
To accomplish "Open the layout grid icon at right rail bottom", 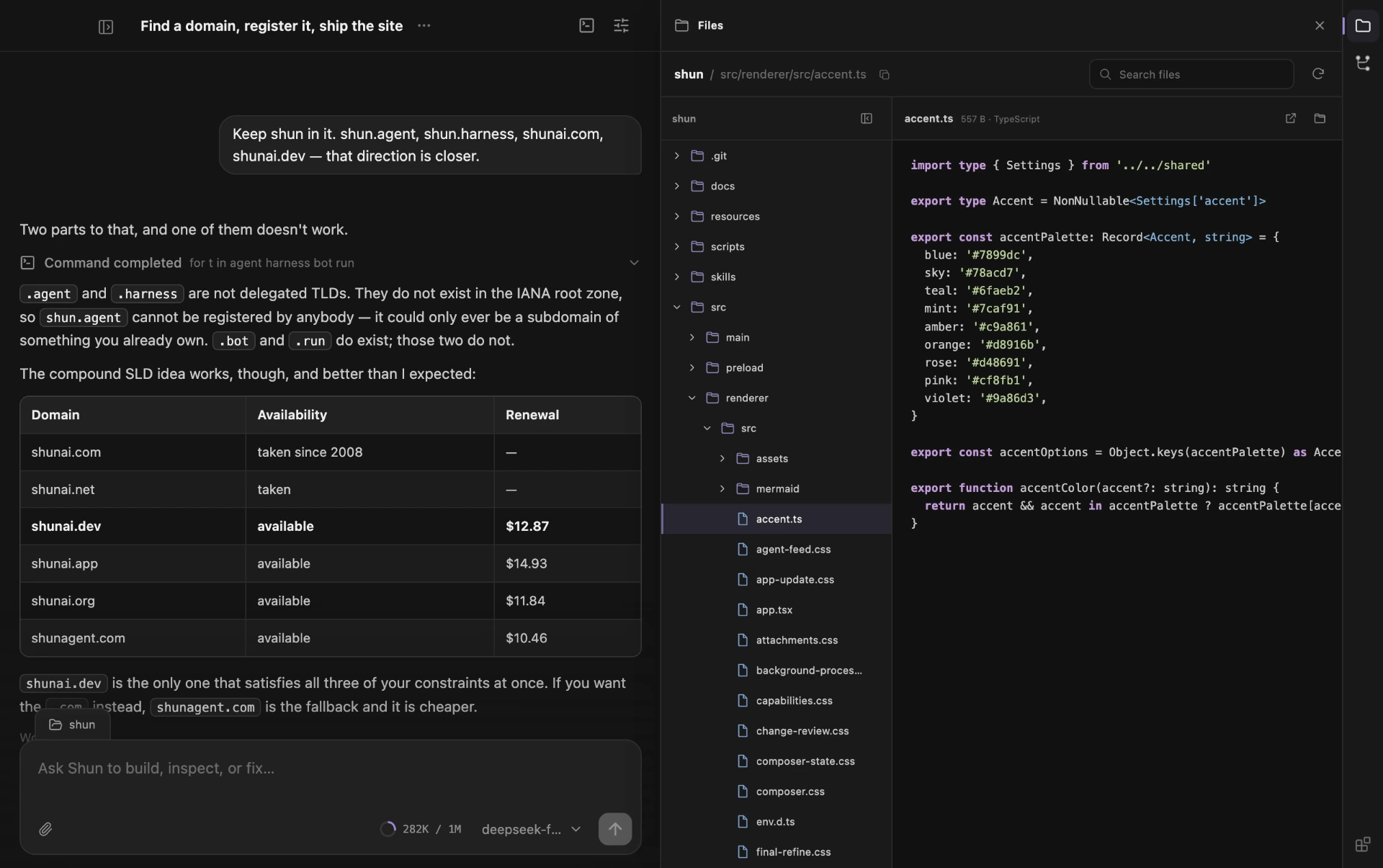I will (x=1362, y=844).
